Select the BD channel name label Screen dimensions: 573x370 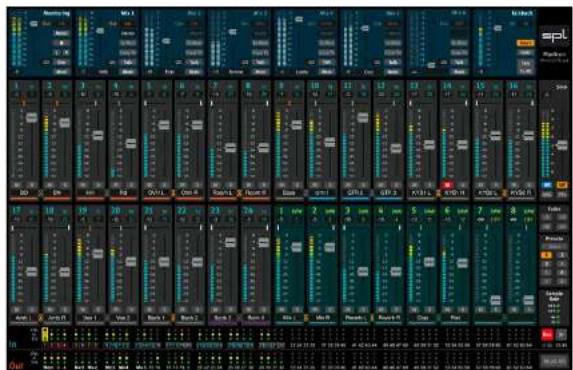click(24, 193)
